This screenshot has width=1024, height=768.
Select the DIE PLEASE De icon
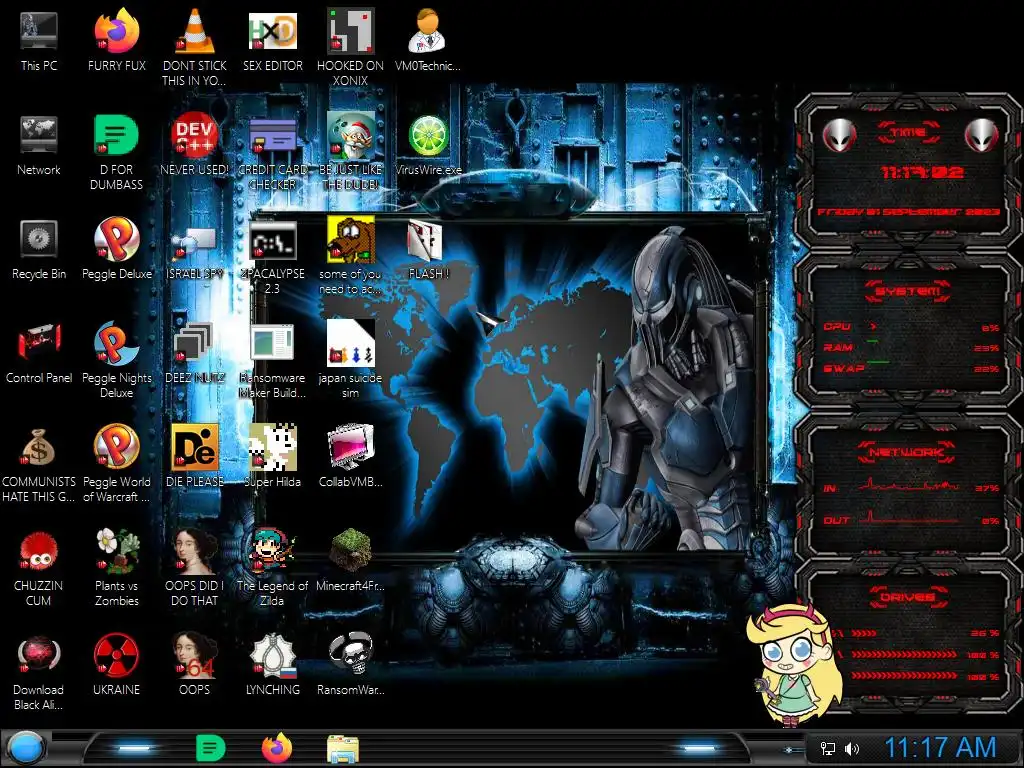195,457
